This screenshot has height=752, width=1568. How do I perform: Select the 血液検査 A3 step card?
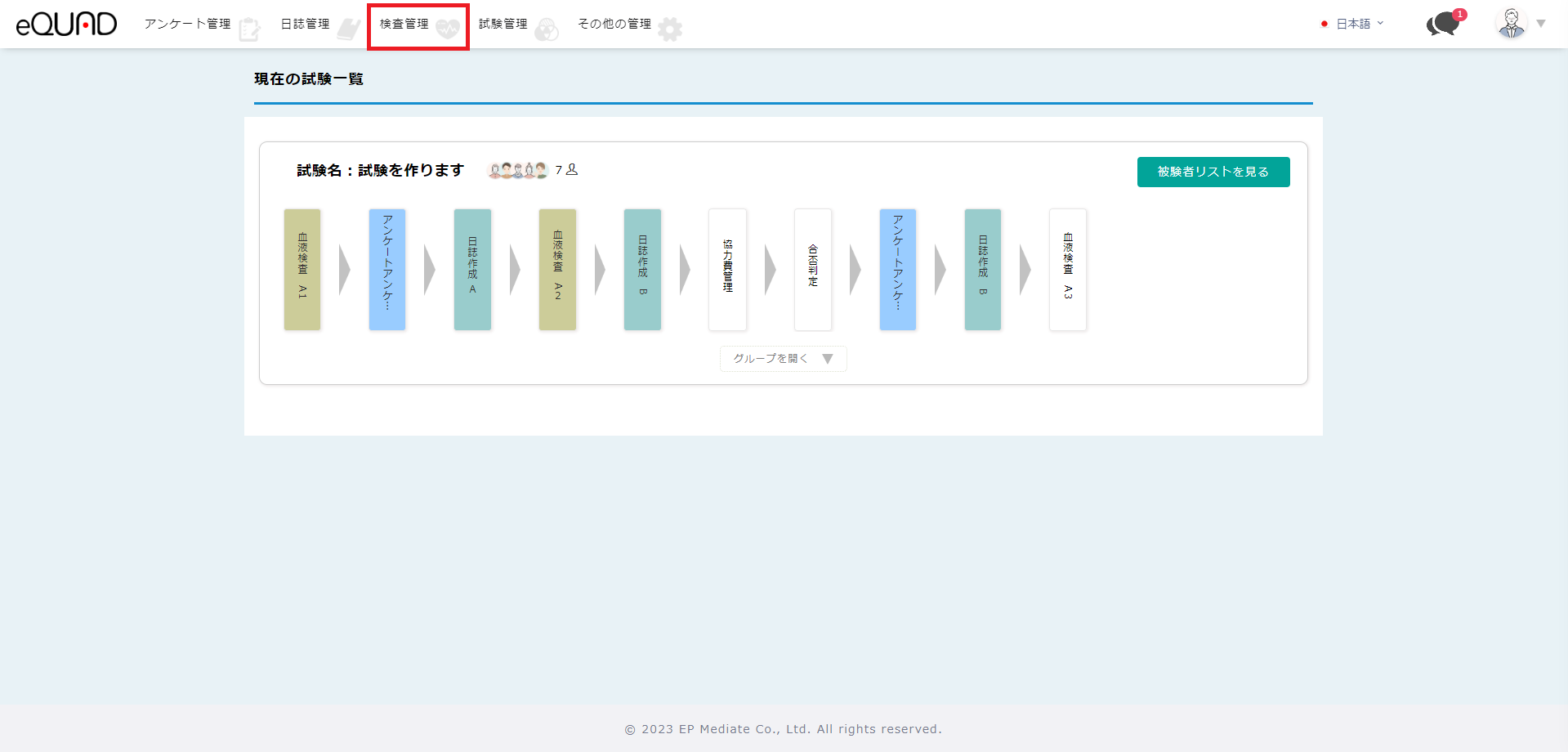[1068, 270]
